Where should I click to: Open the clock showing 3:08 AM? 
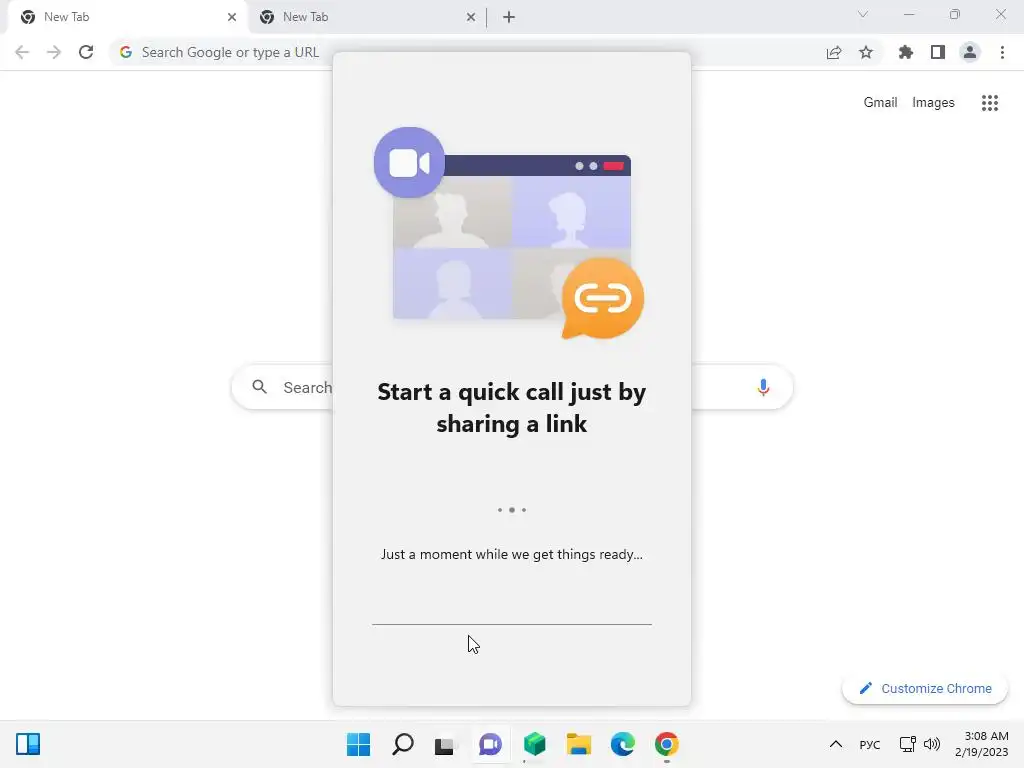[x=982, y=744]
